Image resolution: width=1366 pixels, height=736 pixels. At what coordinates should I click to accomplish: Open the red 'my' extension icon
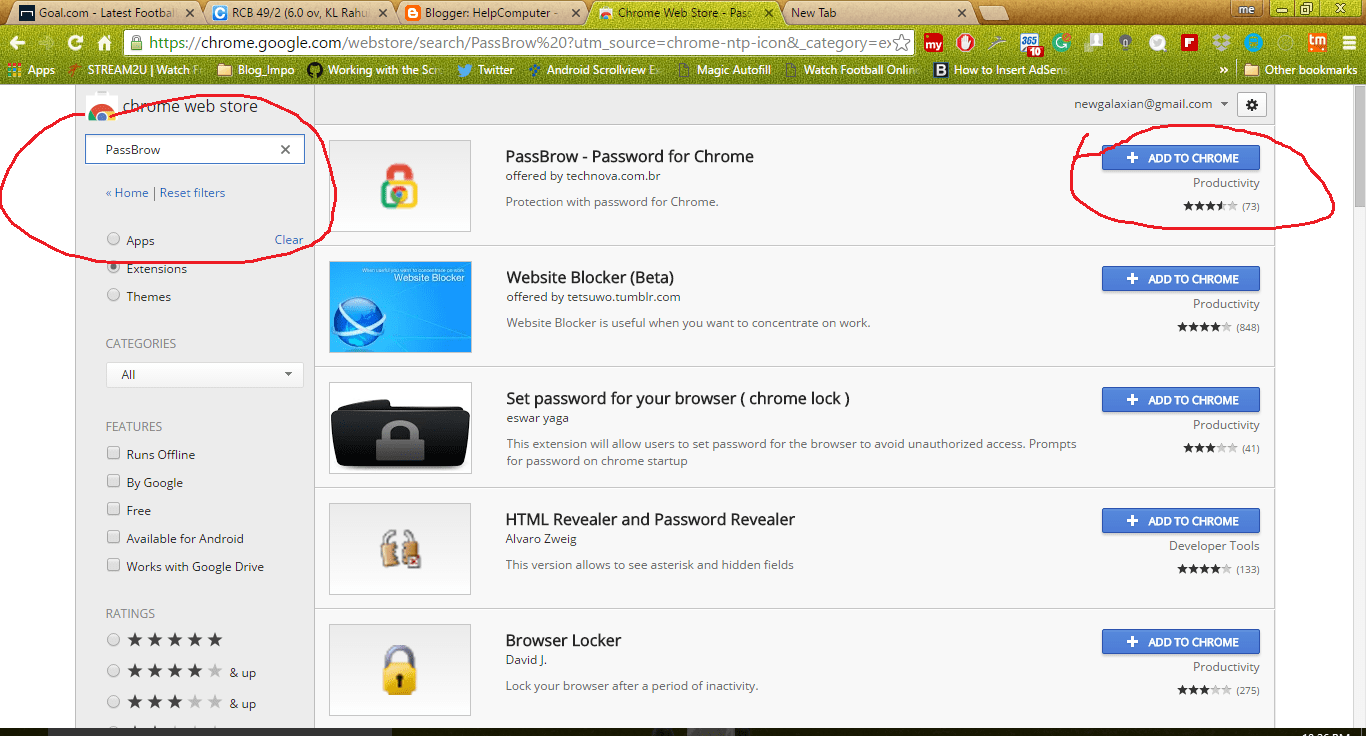933,43
